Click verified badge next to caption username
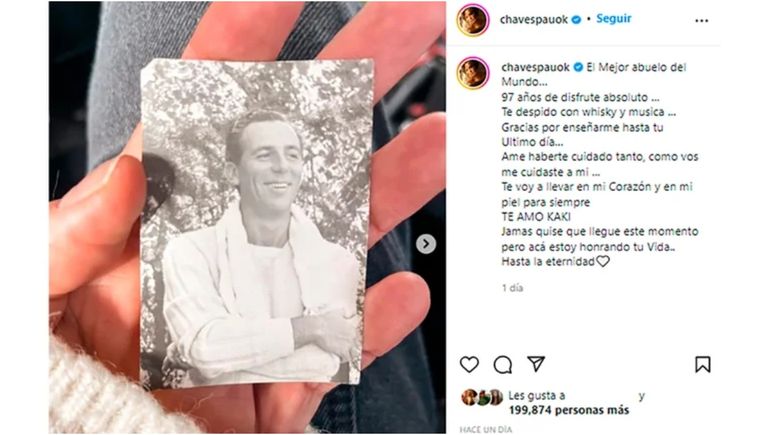The width and height of the screenshot is (770, 435). [578, 67]
